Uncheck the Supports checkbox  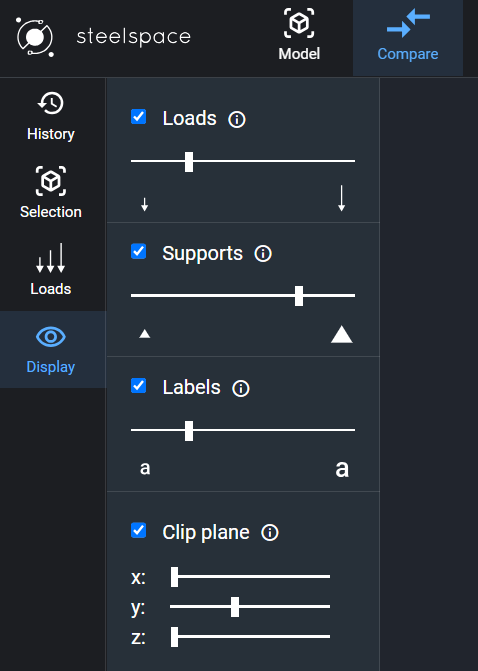(139, 251)
